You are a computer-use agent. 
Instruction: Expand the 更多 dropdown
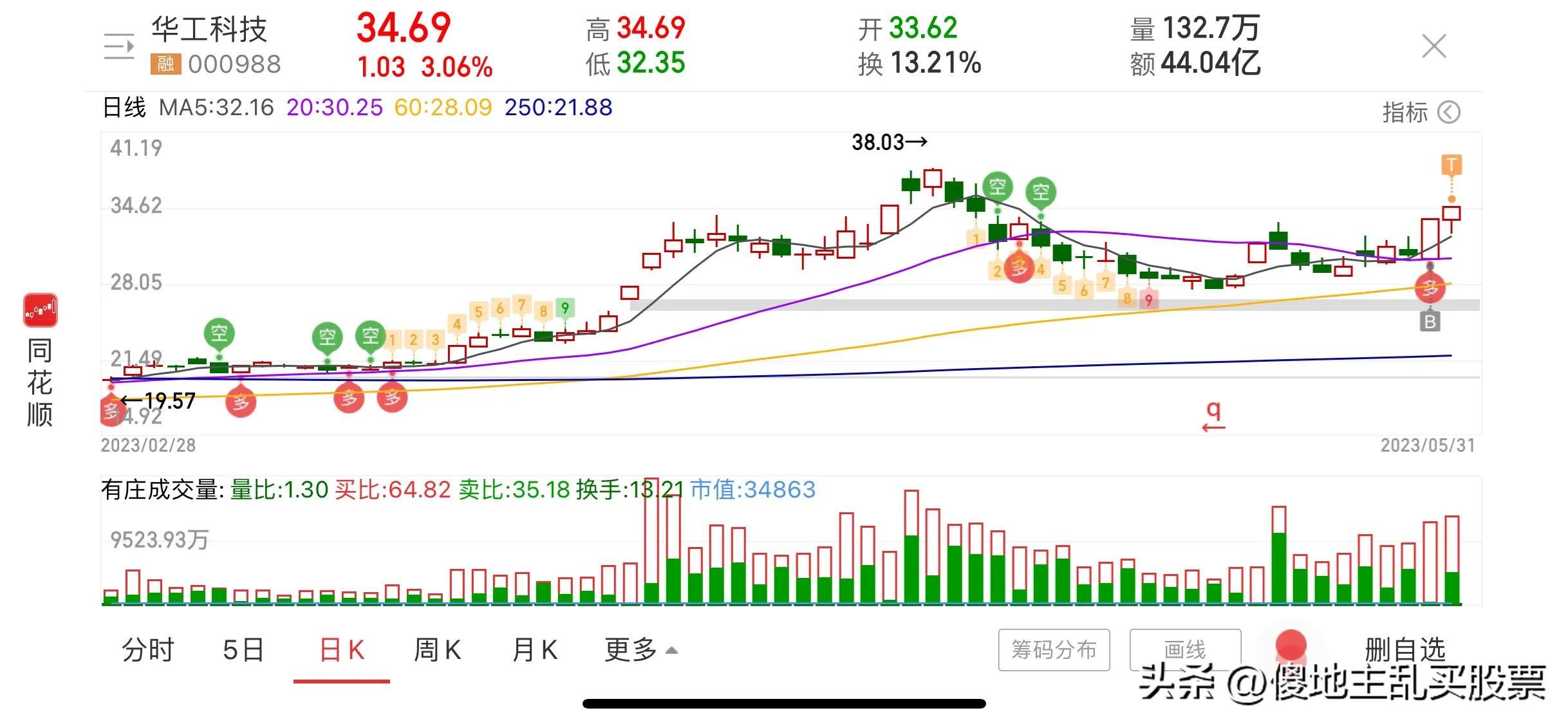point(641,650)
